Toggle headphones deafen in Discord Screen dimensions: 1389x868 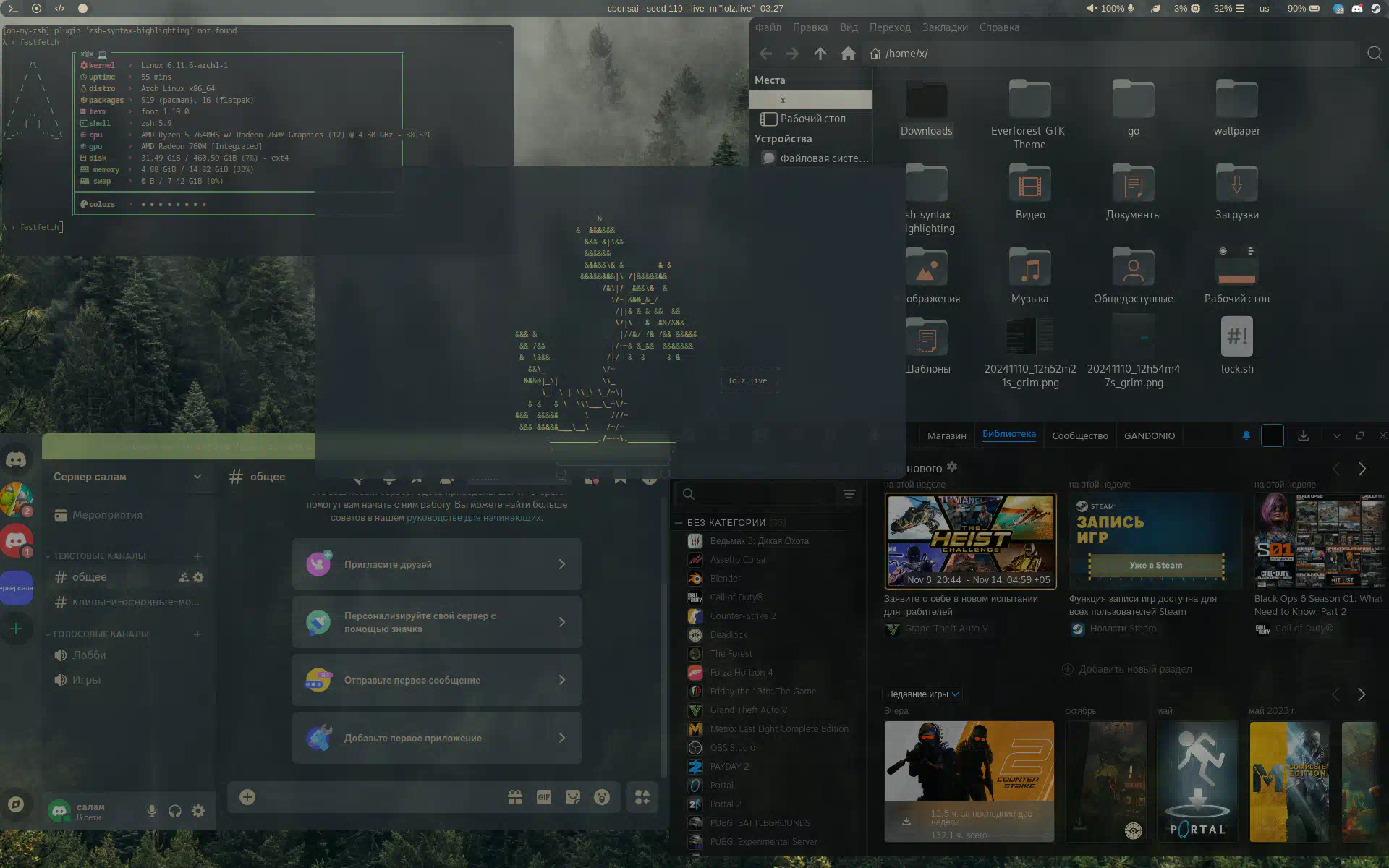[x=175, y=811]
